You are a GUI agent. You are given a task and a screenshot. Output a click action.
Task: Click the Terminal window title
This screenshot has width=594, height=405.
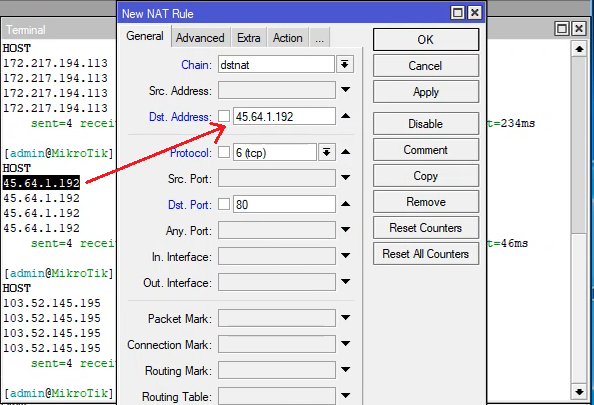[x=25, y=30]
